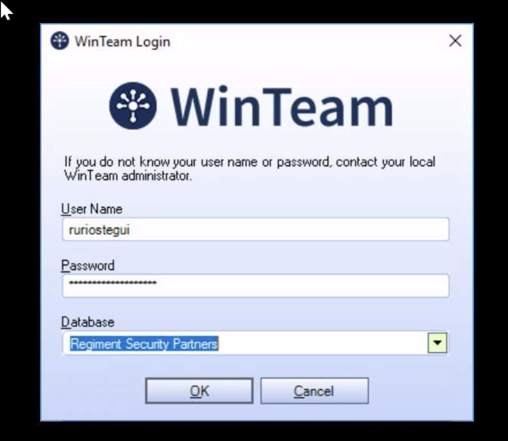Screen dimensions: 508x441
Task: Click the WinTeam Login title text
Action: click(x=122, y=42)
